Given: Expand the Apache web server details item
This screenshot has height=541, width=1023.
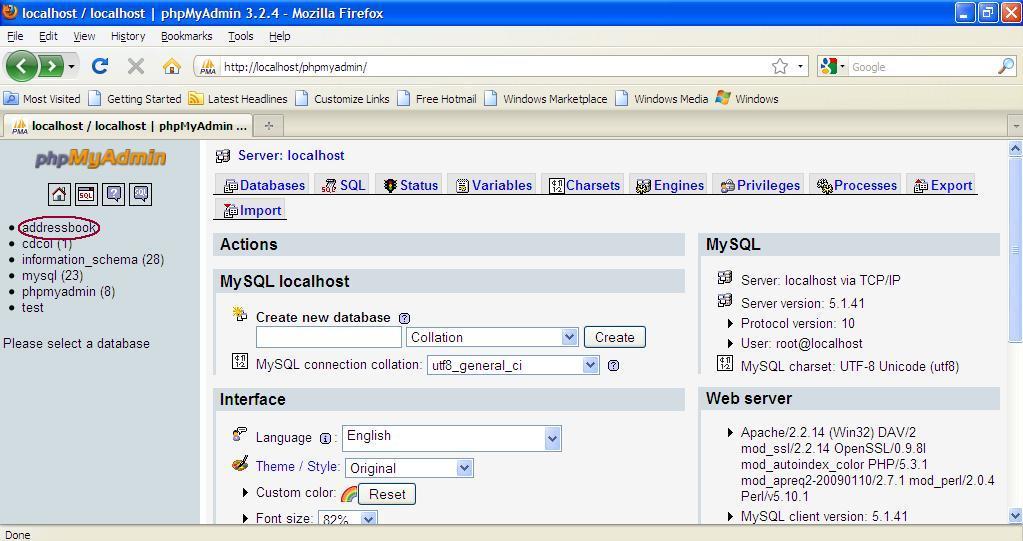Looking at the screenshot, I should point(730,433).
